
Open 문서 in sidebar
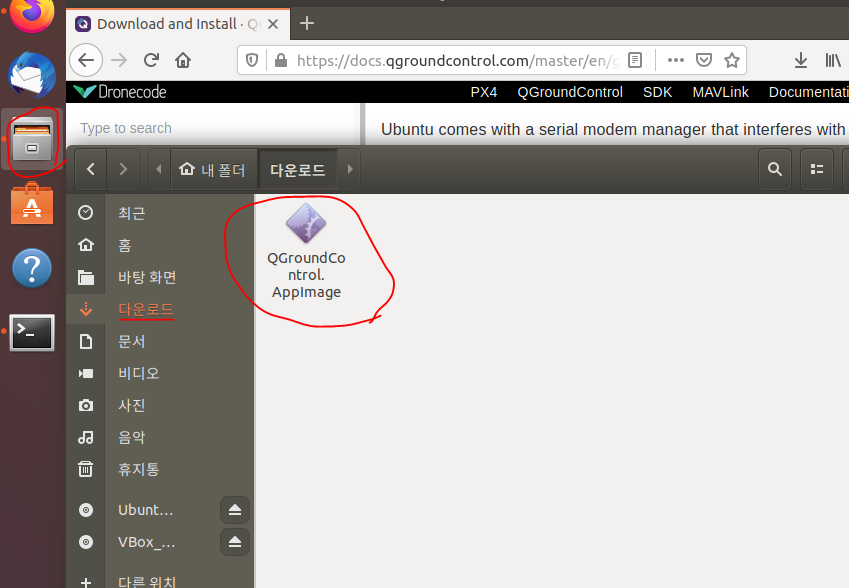(160, 341)
